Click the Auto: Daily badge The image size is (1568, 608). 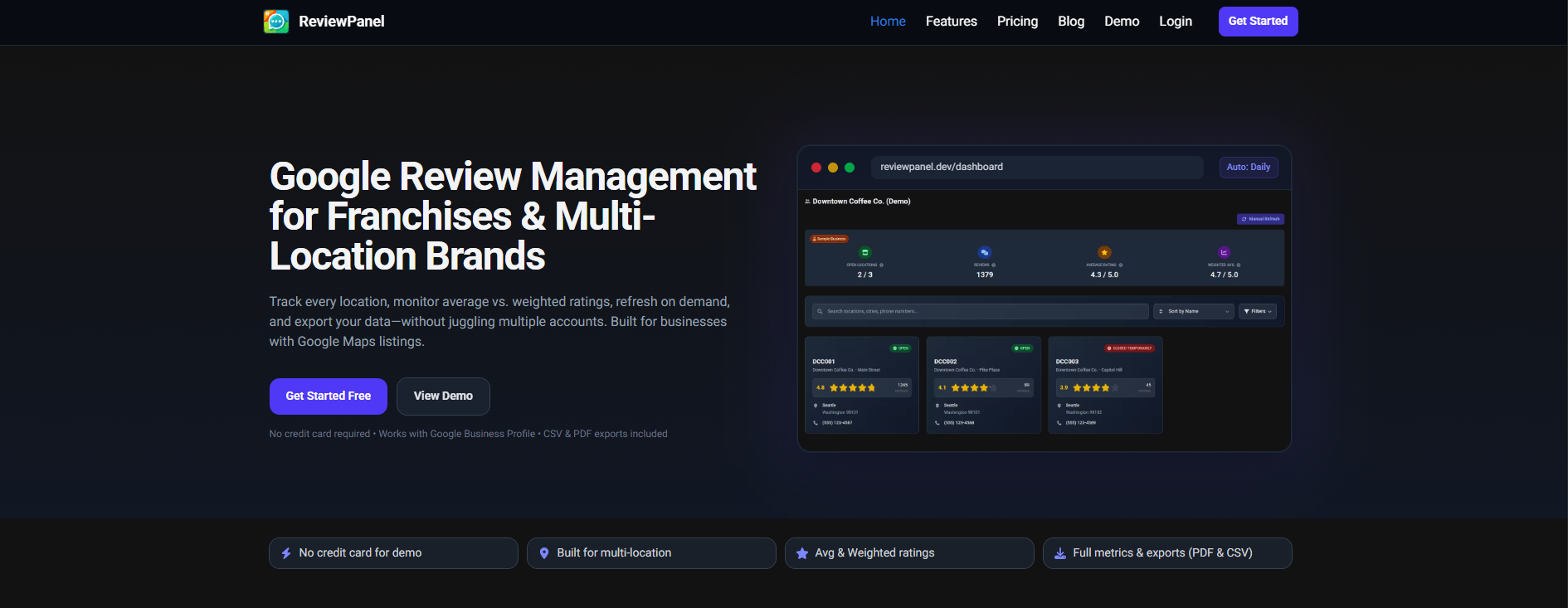pos(1249,168)
